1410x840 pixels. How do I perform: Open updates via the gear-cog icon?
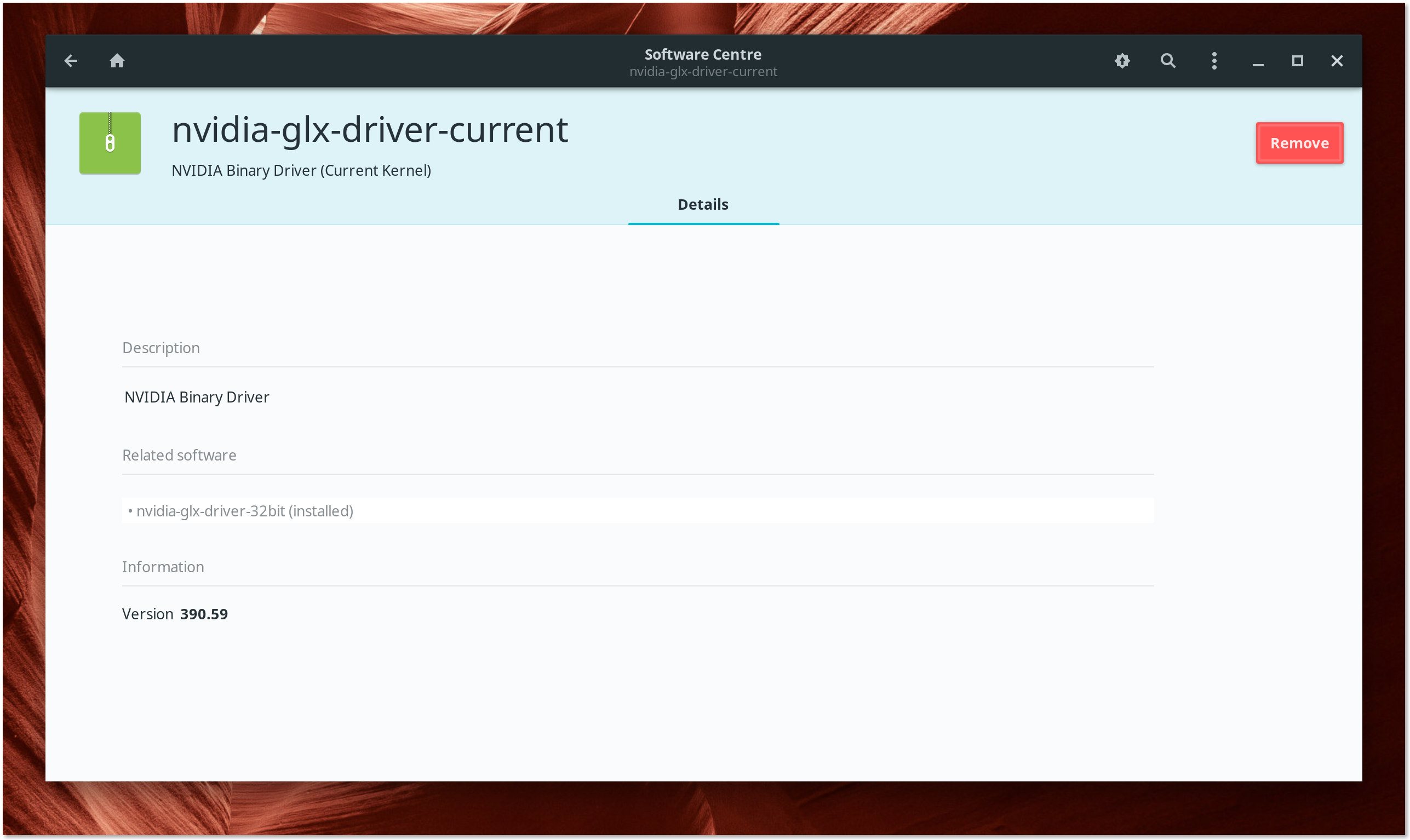pos(1122,61)
